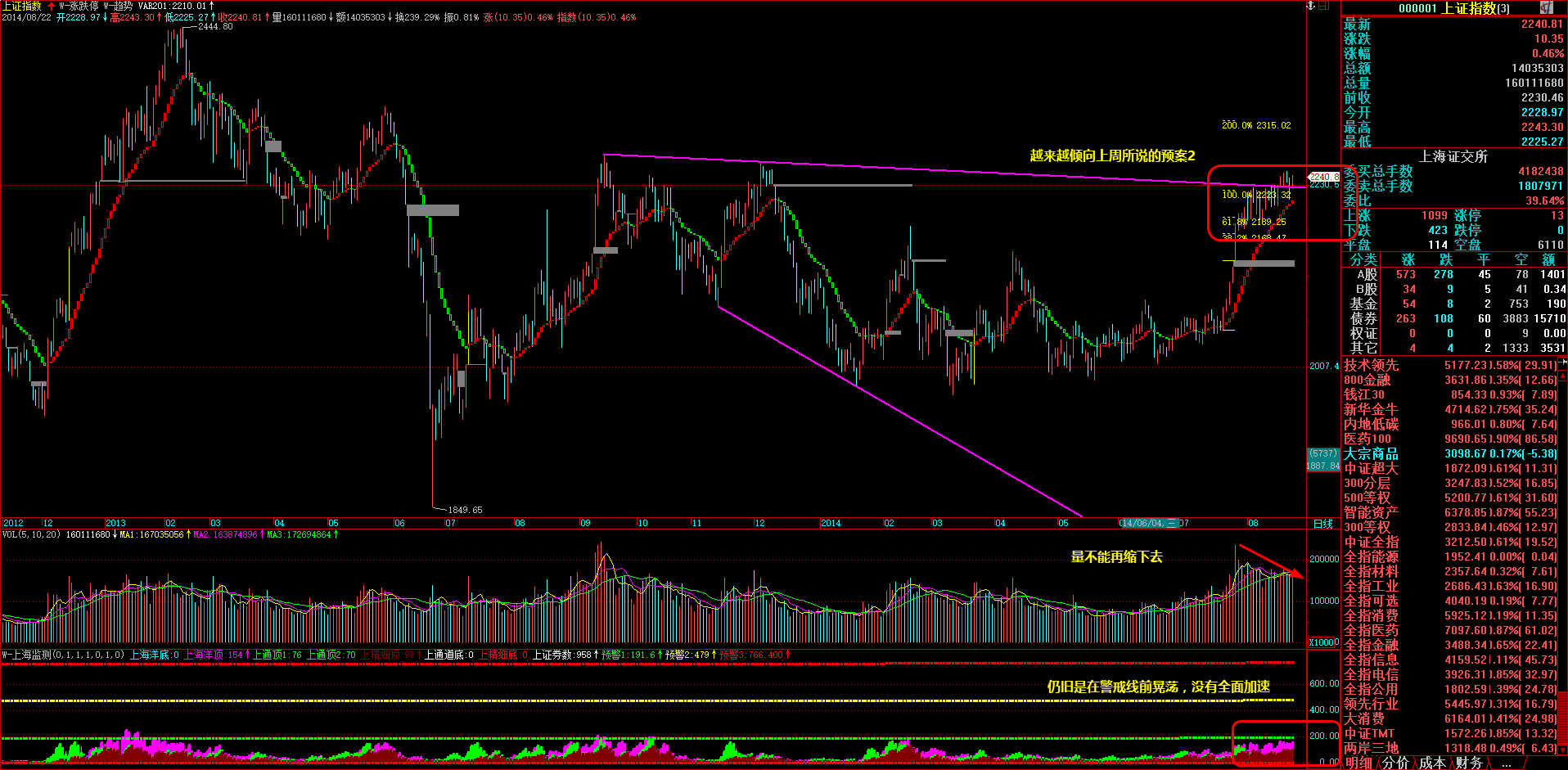
Task: Open the 日线 period selector
Action: (x=1323, y=524)
